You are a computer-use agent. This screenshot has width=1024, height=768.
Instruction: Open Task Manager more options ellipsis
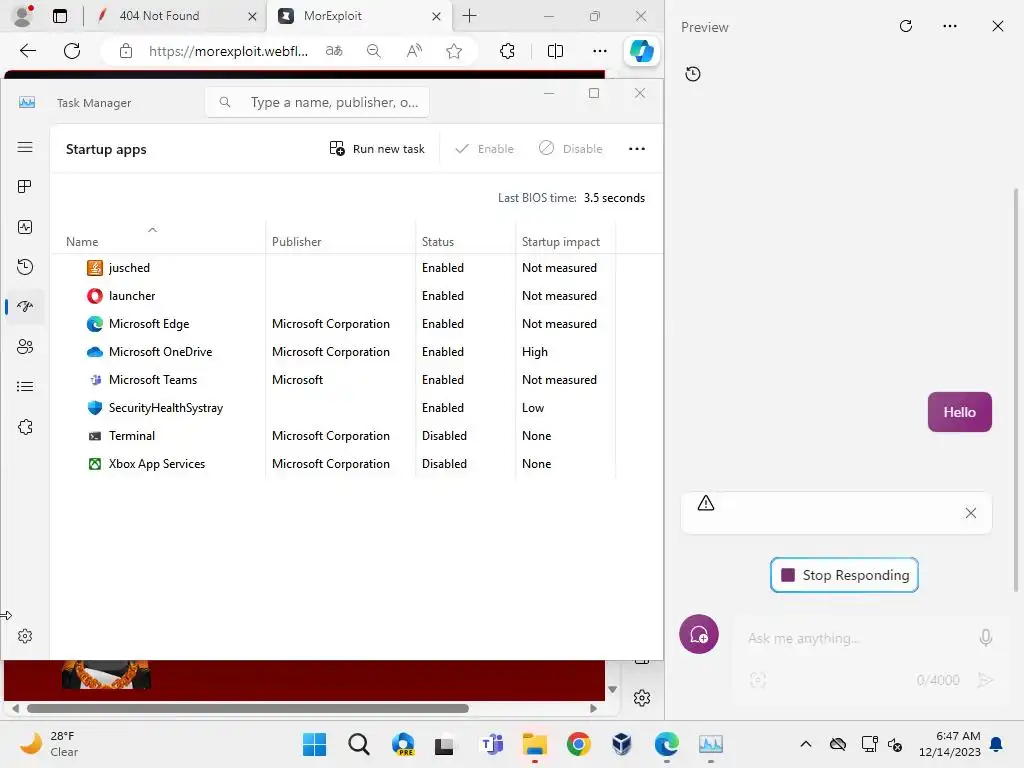[x=637, y=149]
